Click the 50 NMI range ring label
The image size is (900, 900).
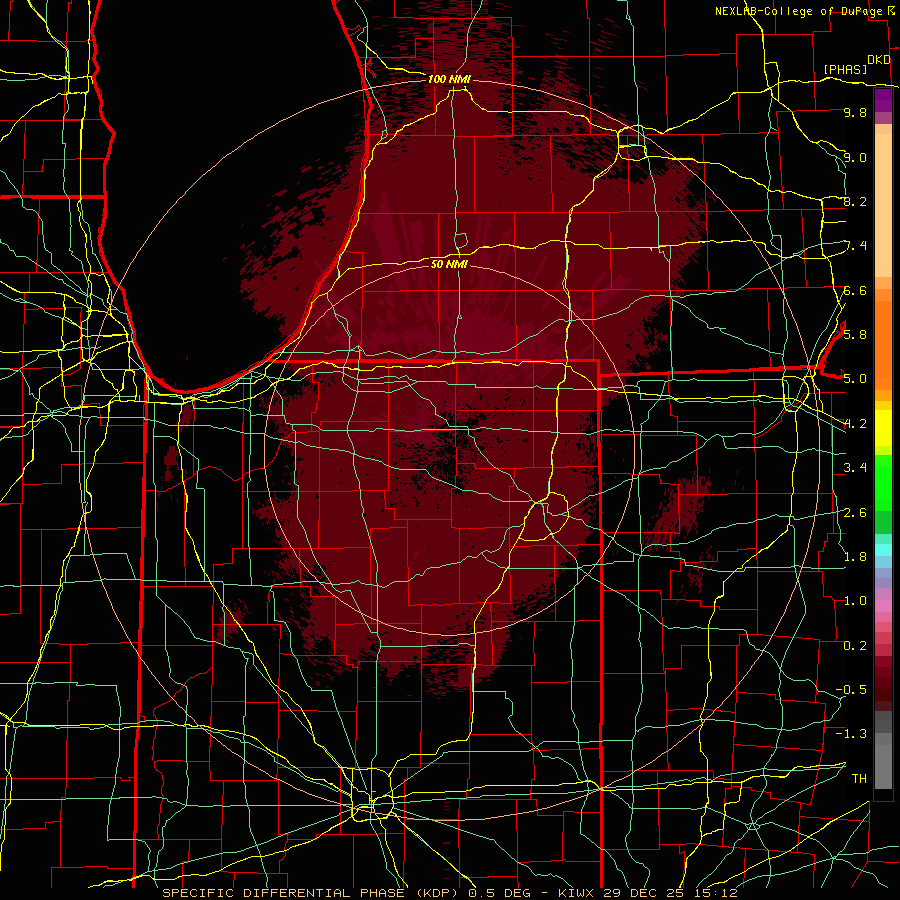point(449,264)
